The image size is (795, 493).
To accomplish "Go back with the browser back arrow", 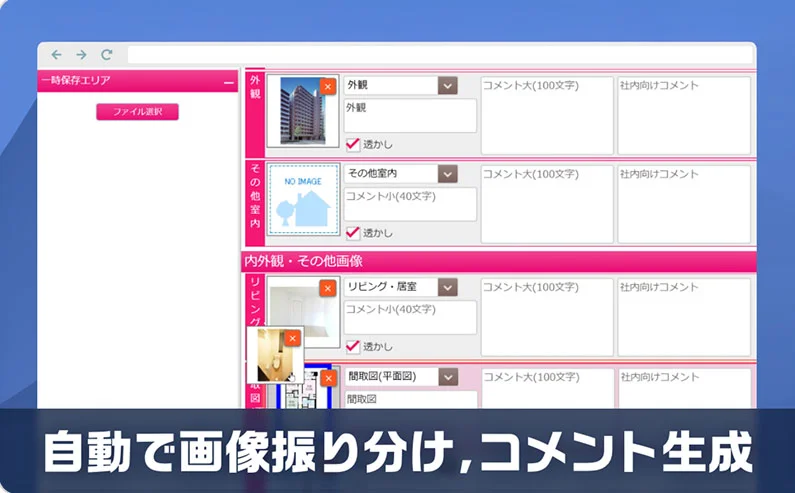I will point(56,55).
